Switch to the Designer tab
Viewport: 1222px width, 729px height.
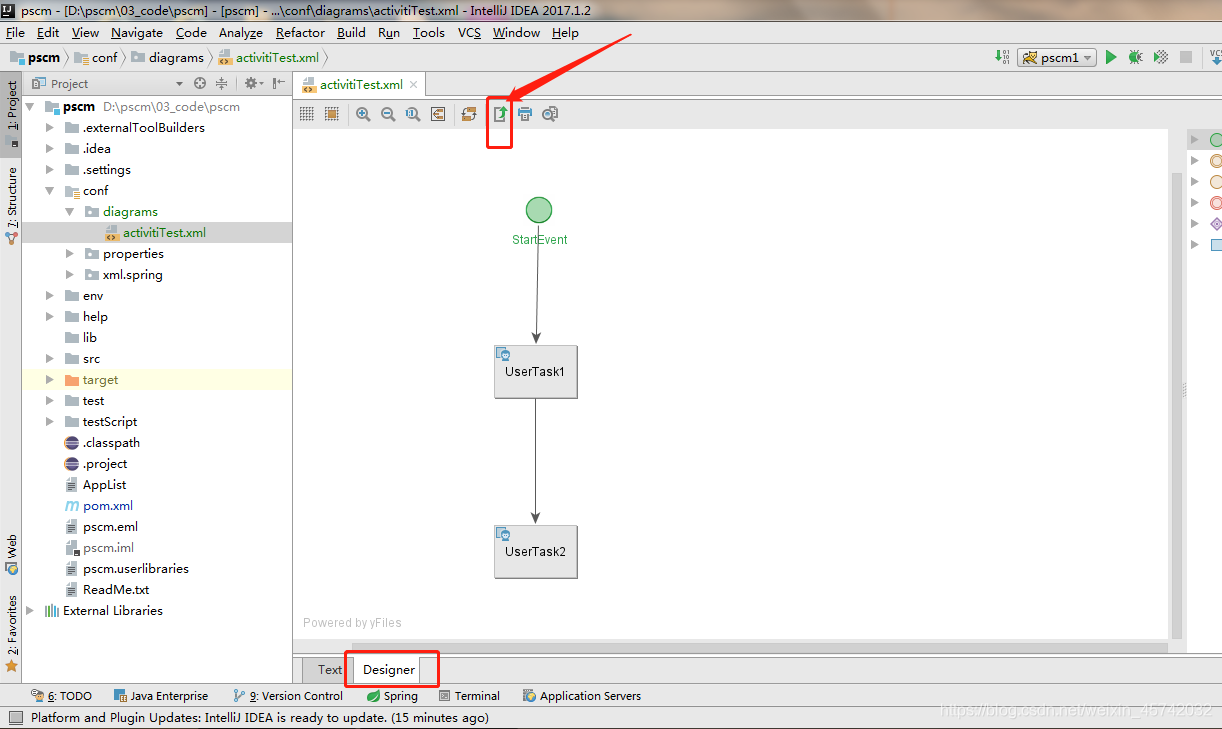[x=389, y=670]
